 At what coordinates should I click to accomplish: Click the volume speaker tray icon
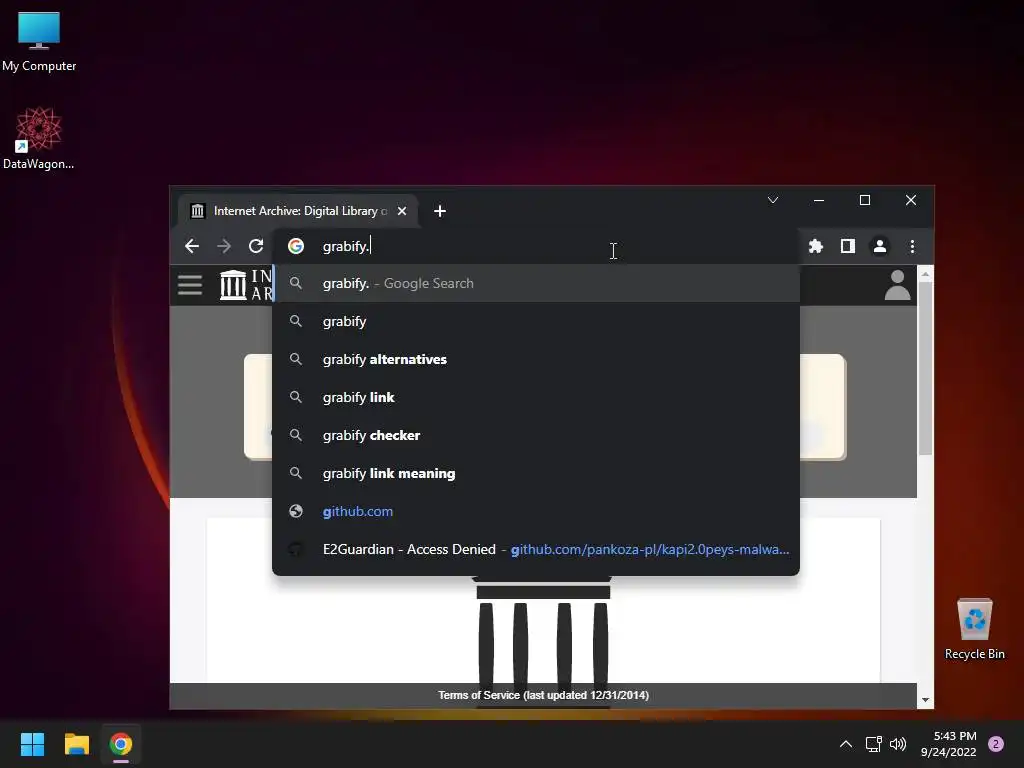click(898, 744)
